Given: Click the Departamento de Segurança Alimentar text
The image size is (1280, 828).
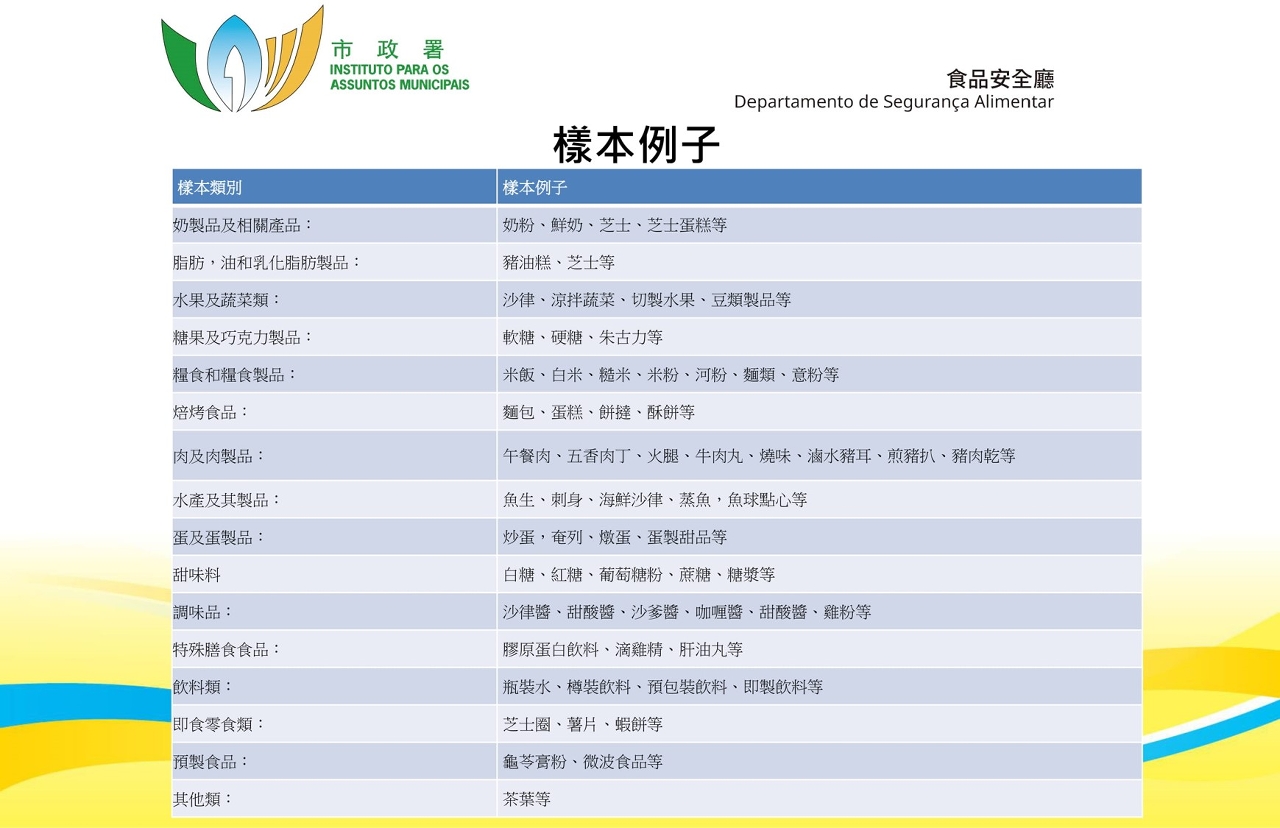Looking at the screenshot, I should (x=893, y=102).
